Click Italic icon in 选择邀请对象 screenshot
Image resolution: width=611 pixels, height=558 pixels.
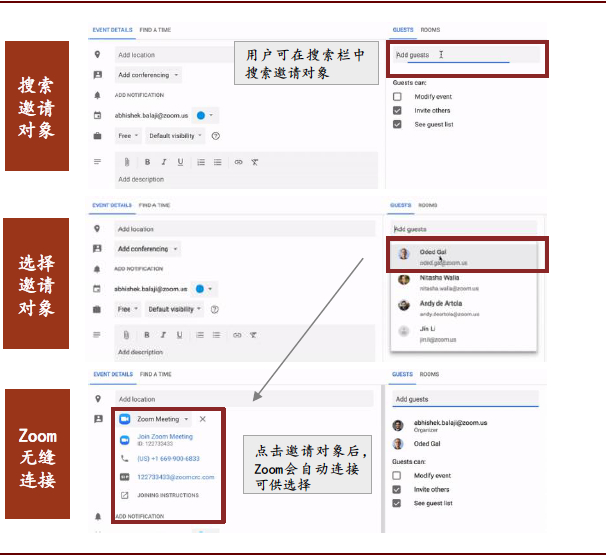[x=163, y=335]
